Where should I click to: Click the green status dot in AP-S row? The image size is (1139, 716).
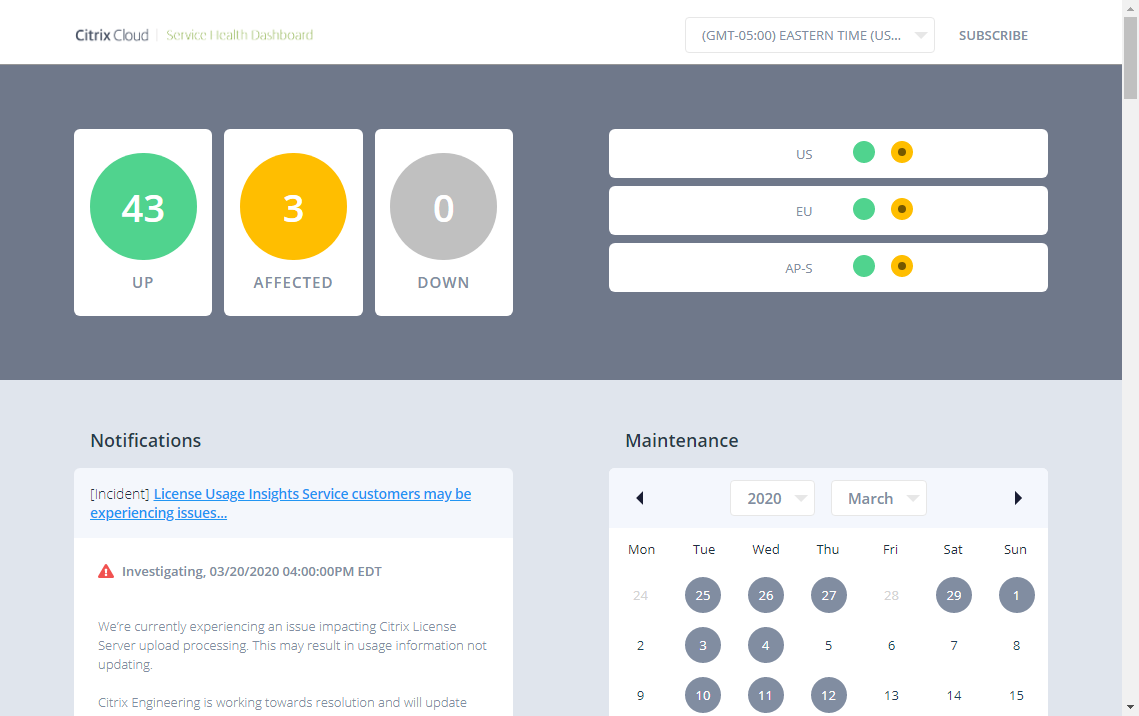coord(864,267)
